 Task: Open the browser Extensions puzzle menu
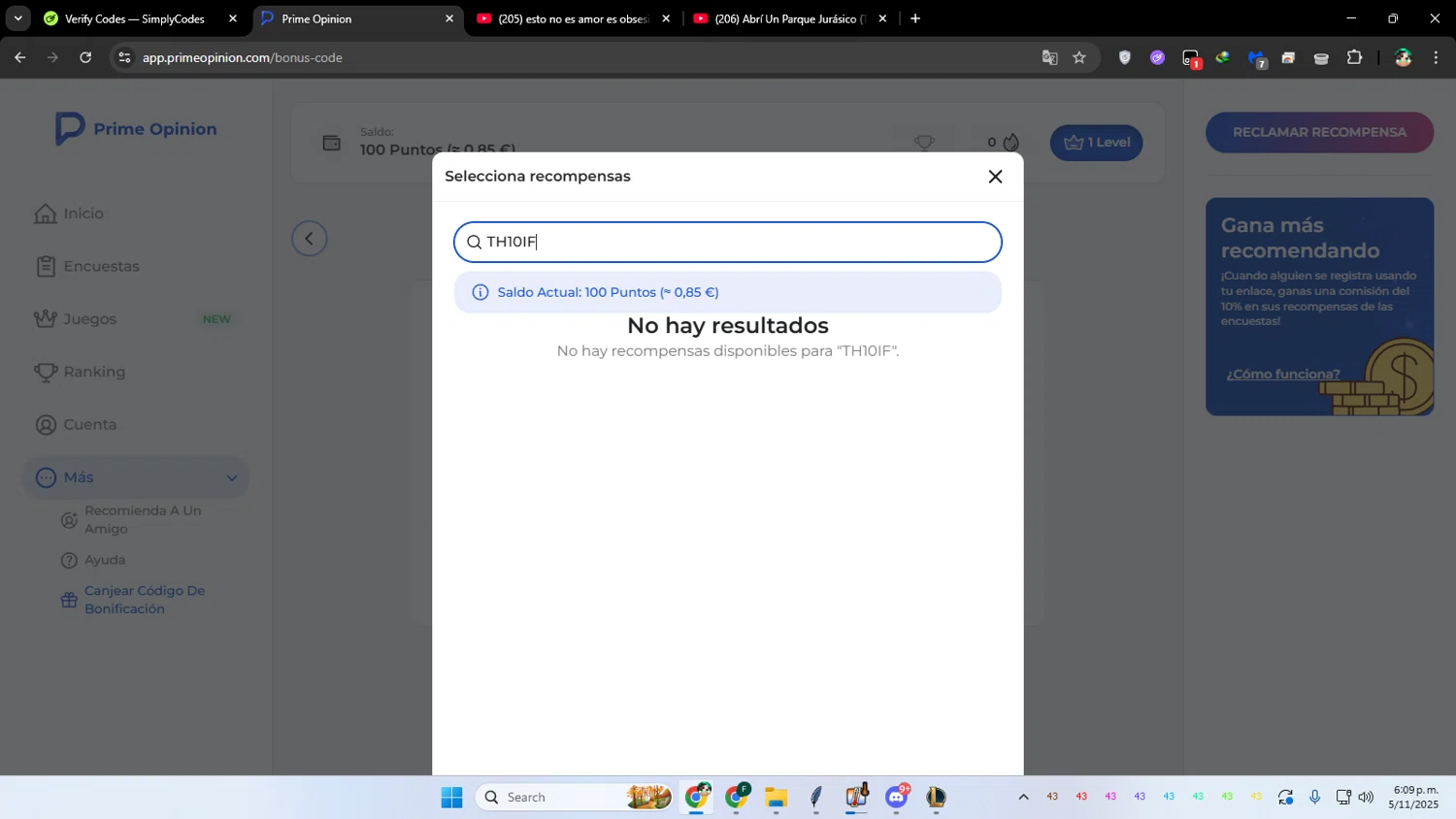click(x=1354, y=57)
